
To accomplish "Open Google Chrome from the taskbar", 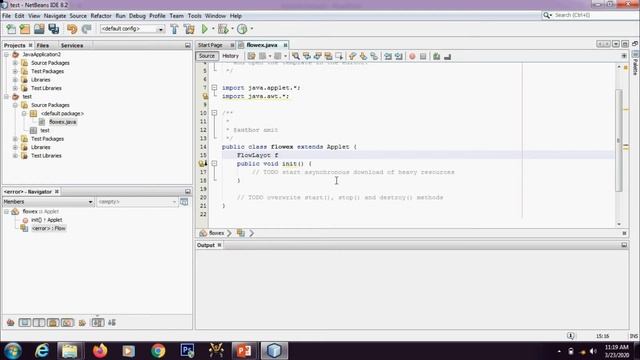I will [158, 351].
